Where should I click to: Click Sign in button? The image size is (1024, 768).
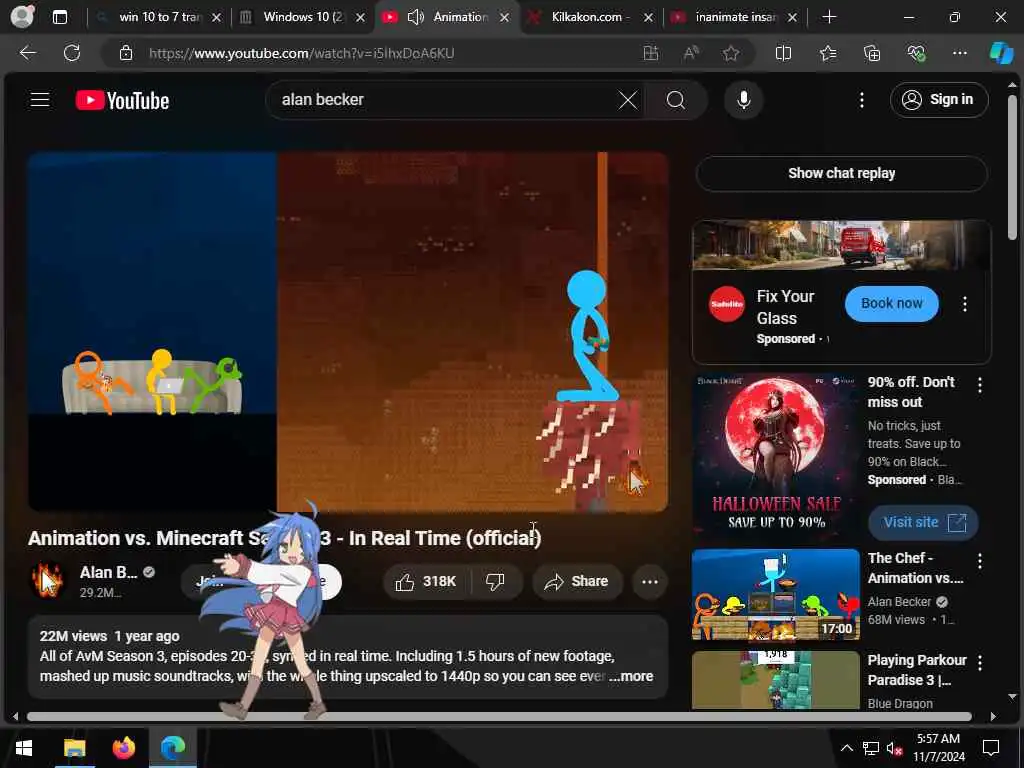click(939, 100)
